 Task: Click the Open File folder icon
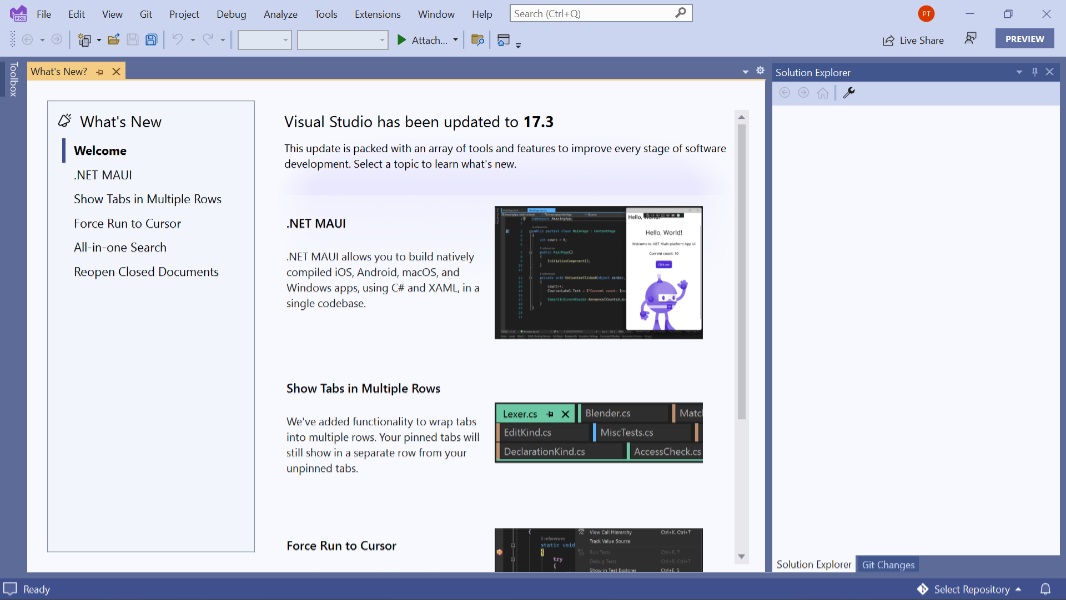[x=114, y=40]
